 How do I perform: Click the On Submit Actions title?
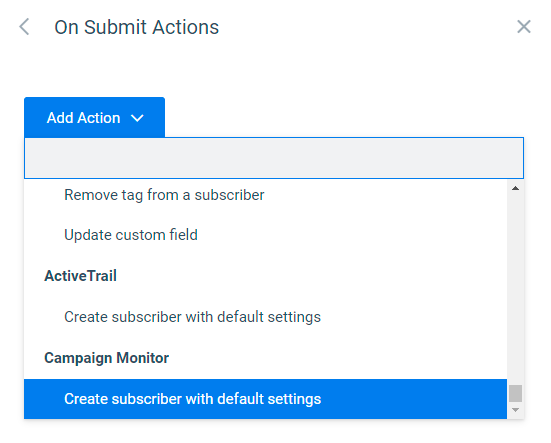(137, 27)
